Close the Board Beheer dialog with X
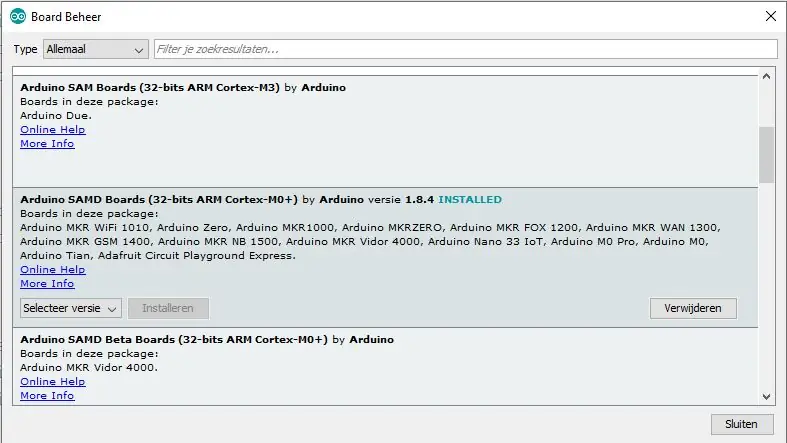 (771, 16)
